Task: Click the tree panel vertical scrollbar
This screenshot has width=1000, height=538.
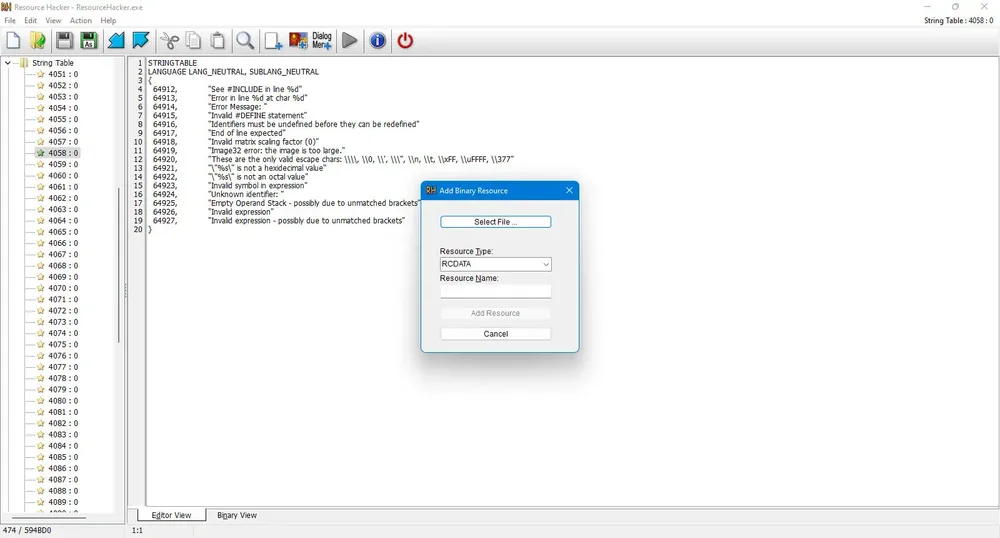Action: pos(119,265)
